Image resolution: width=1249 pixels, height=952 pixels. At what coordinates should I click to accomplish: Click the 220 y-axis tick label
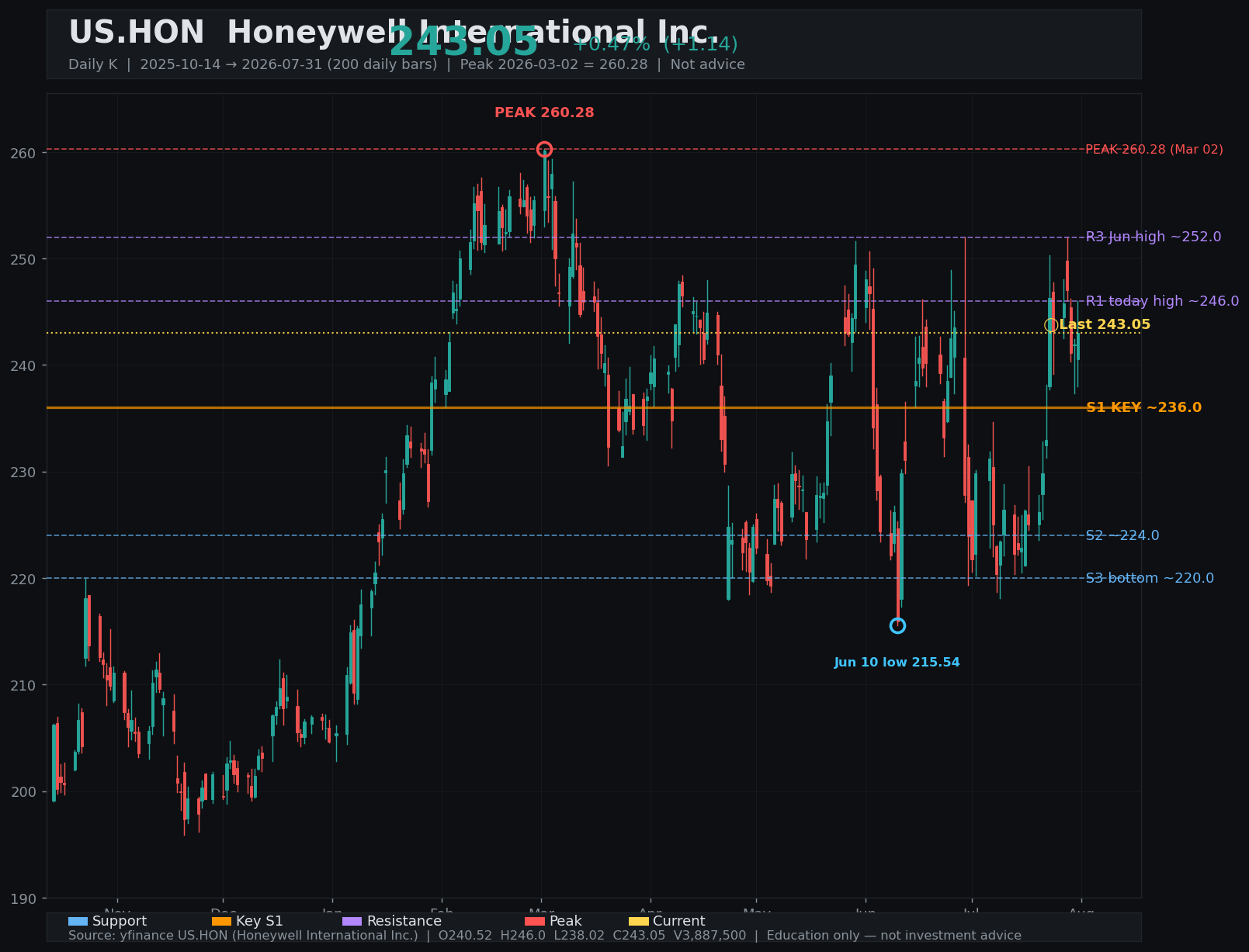23,579
